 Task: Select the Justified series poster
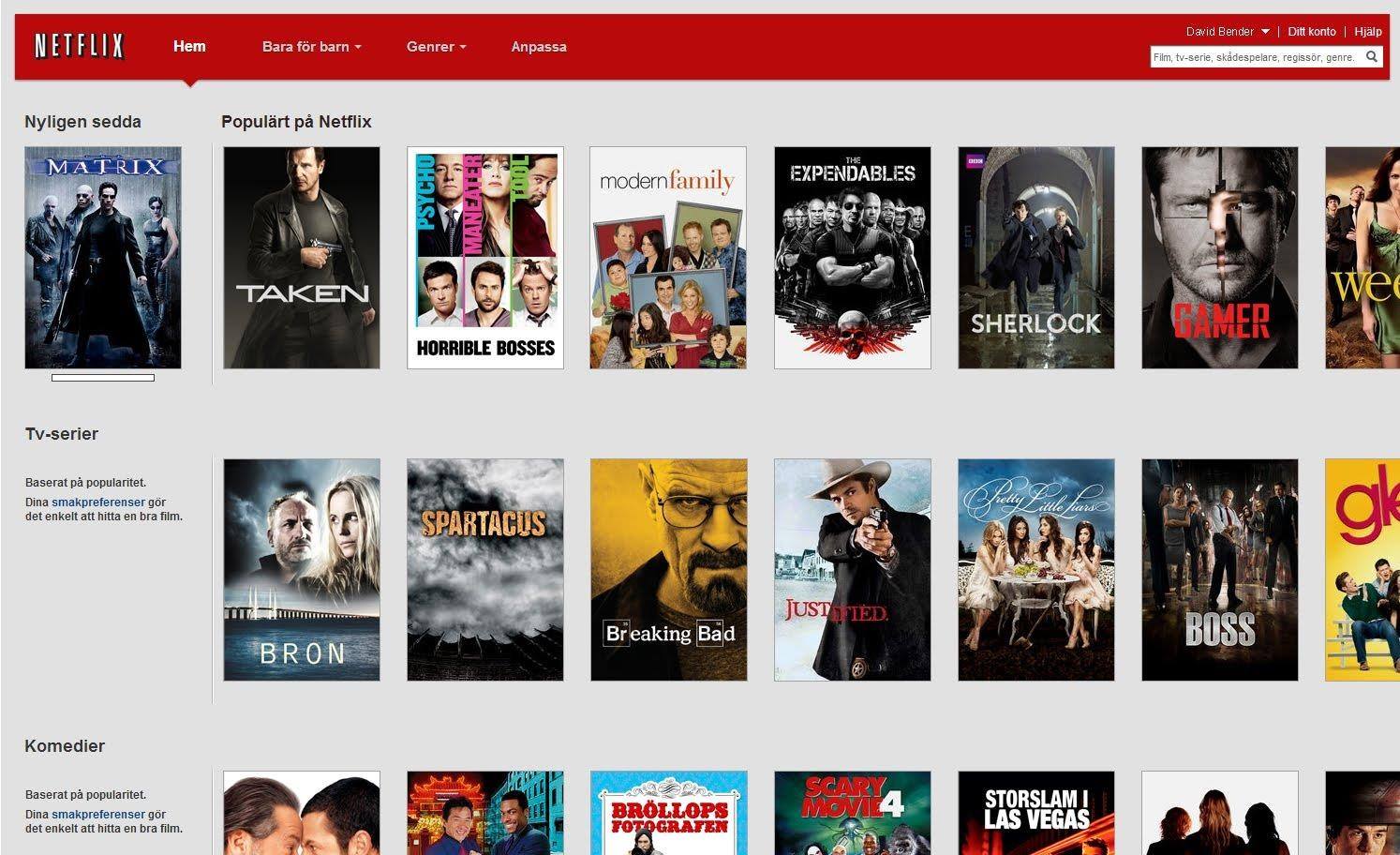(853, 570)
